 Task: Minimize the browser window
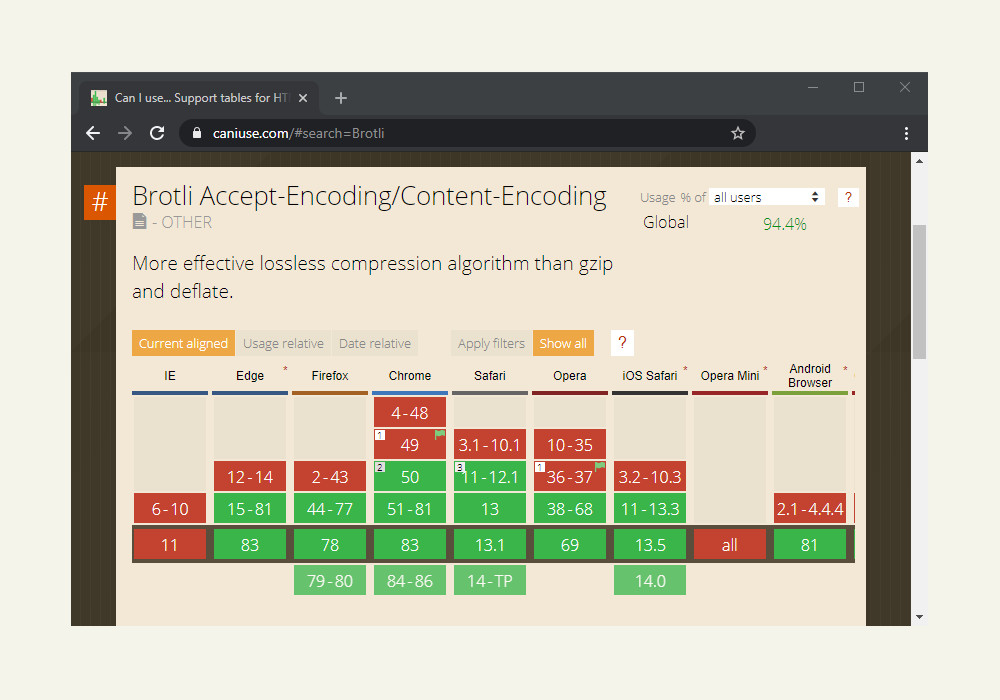point(813,87)
